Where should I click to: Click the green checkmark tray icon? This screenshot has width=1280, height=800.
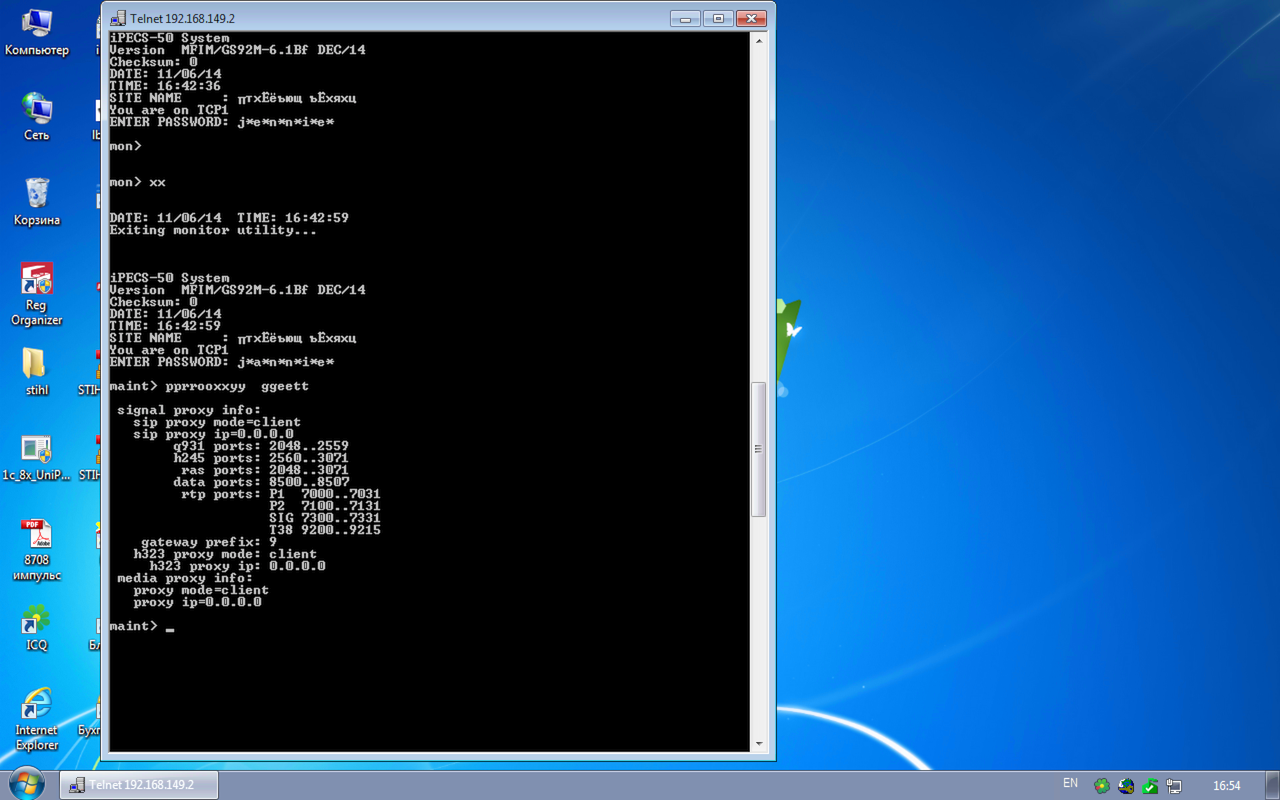click(x=1150, y=786)
